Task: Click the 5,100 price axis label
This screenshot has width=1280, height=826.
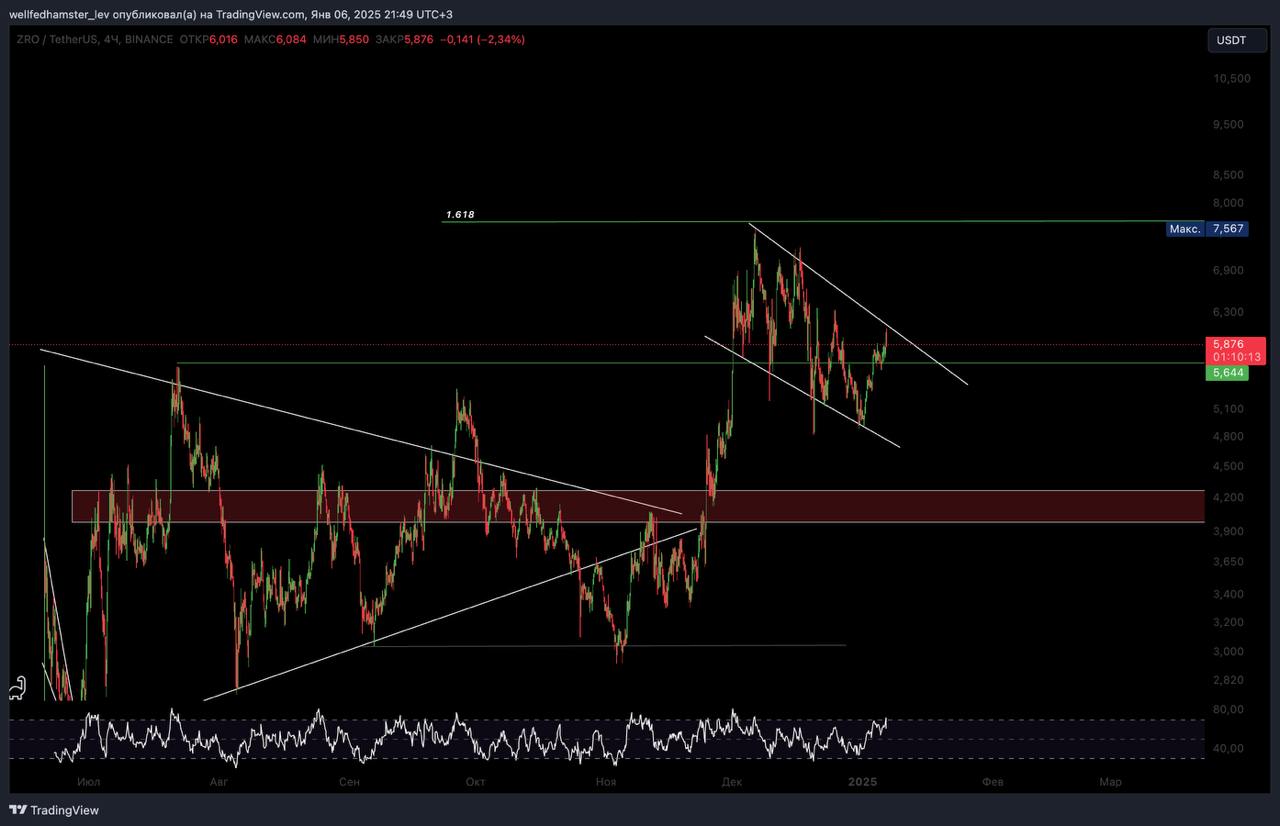Action: tap(1230, 408)
